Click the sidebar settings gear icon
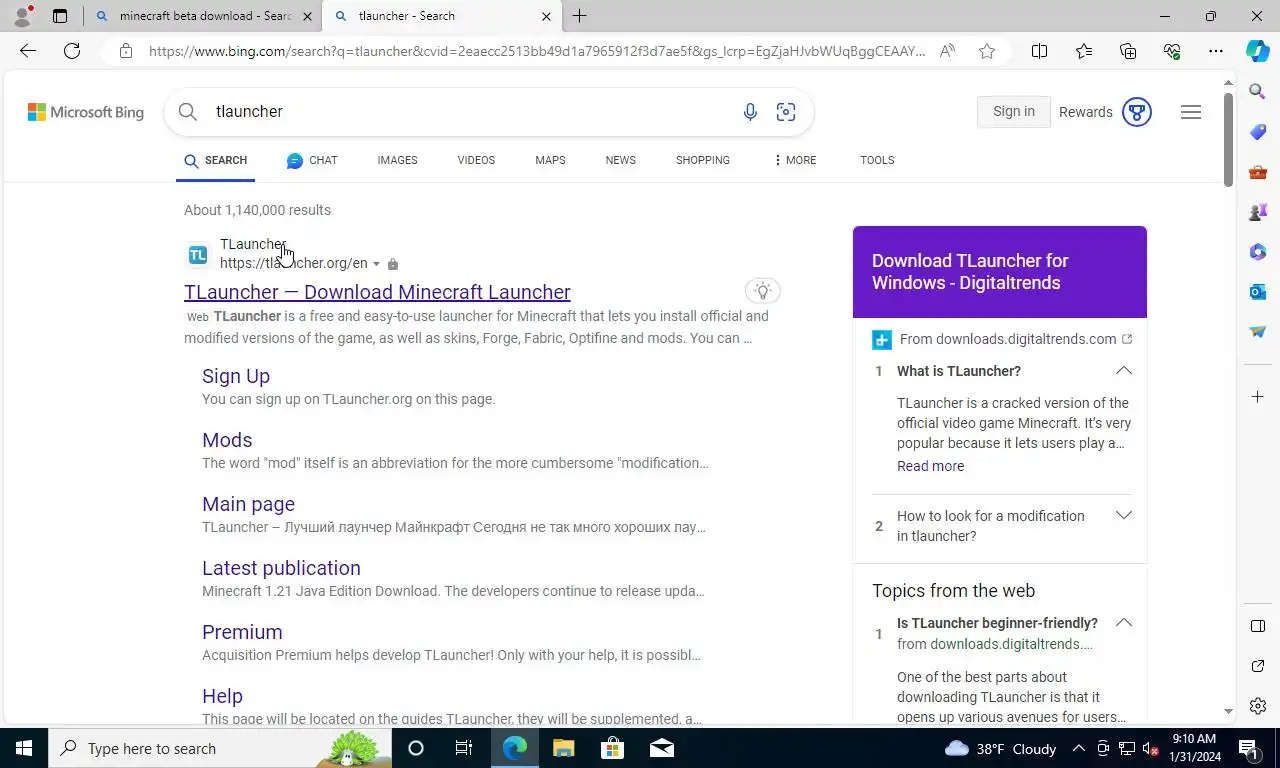Image resolution: width=1280 pixels, height=768 pixels. 1258,706
